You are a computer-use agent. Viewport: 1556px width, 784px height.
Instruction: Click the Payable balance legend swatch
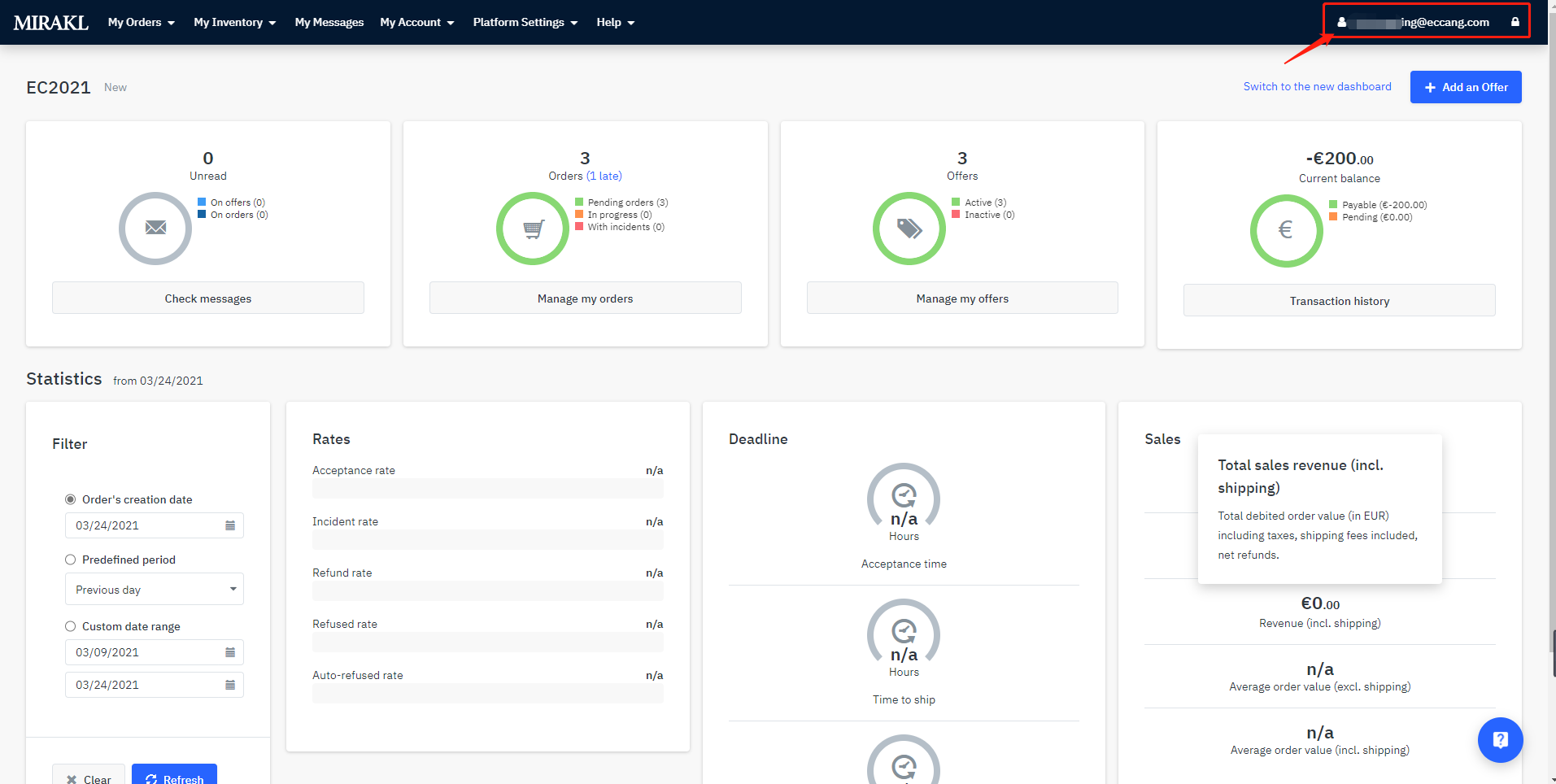[x=1333, y=204]
